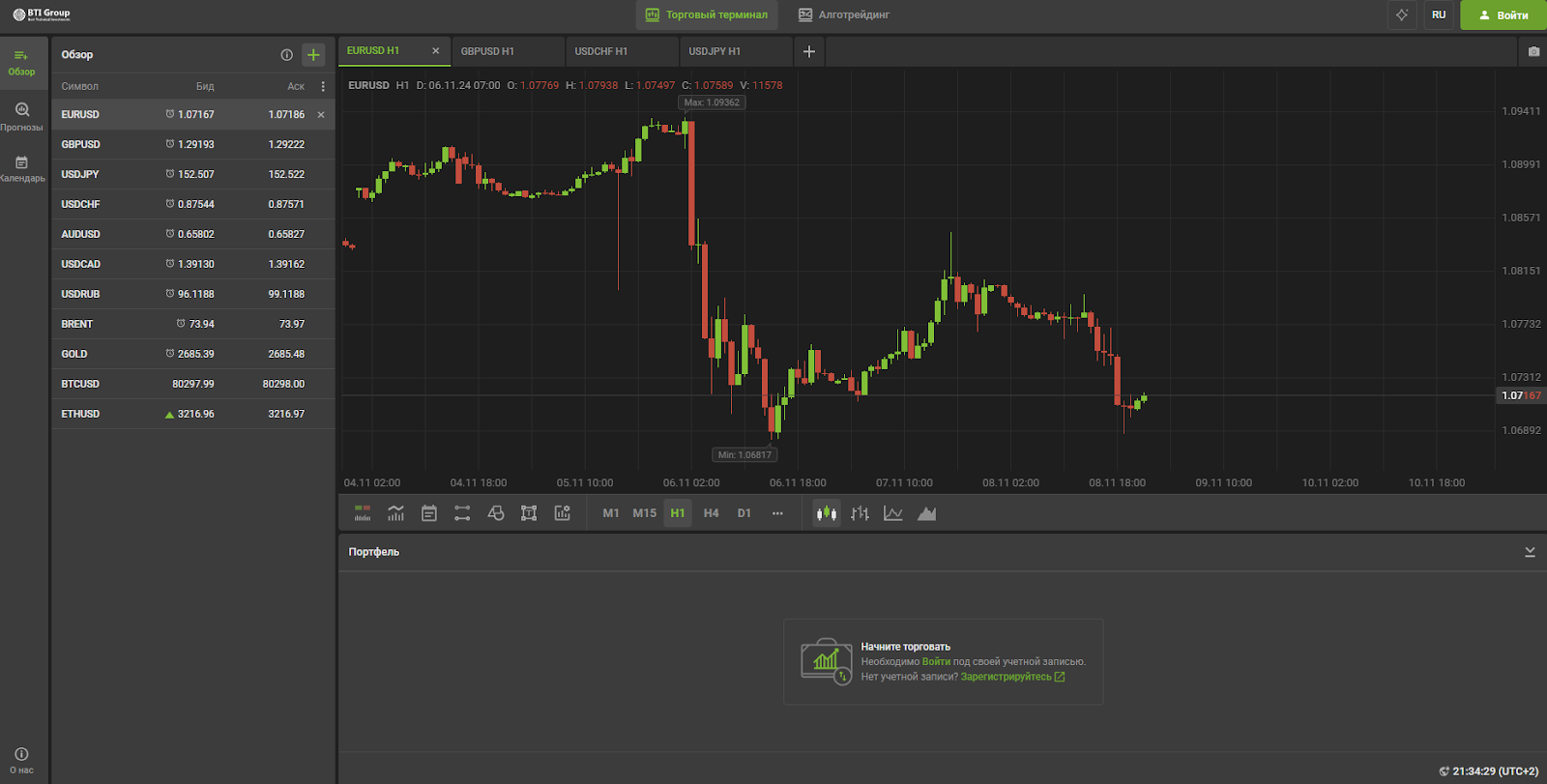Open Календарь in the left sidebar
This screenshot has height=784, width=1547.
(x=22, y=168)
